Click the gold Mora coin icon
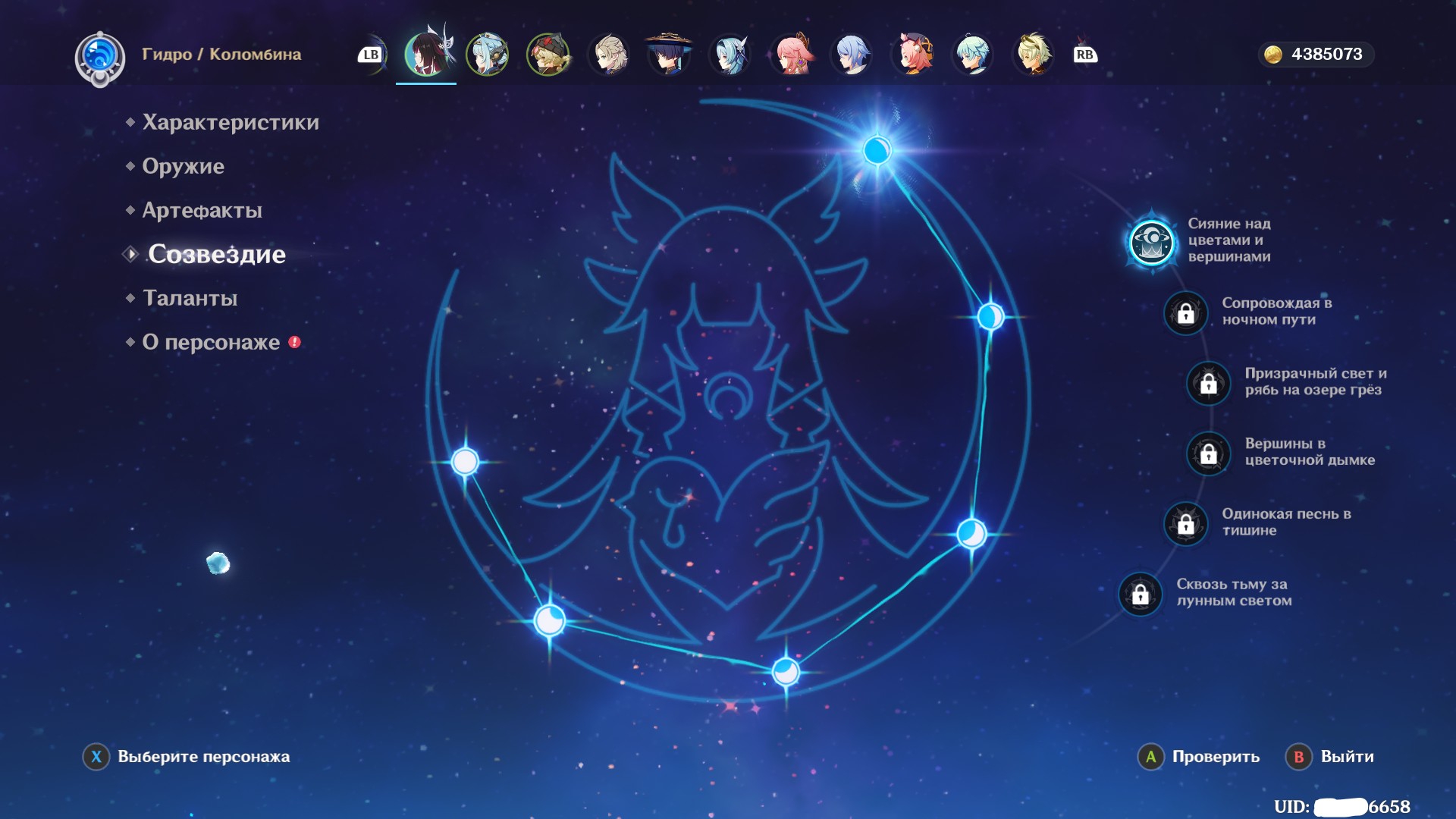Viewport: 1456px width, 819px height. tap(1273, 55)
